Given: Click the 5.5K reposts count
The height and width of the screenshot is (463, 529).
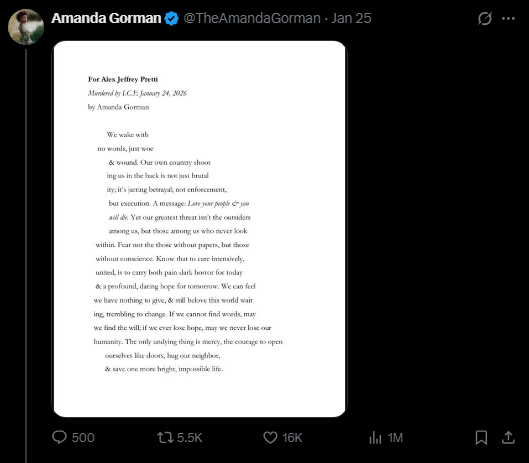Looking at the screenshot, I should click(x=190, y=438).
